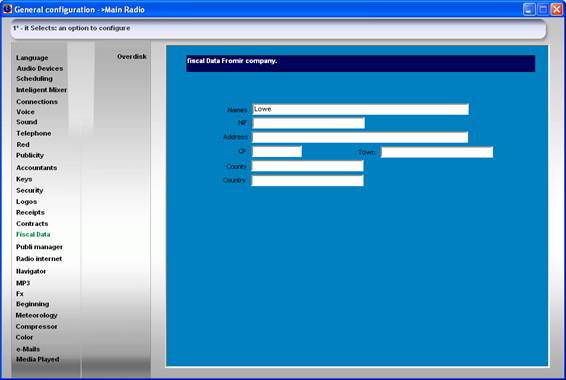The image size is (566, 380).
Task: Choose the e-Mails option
Action: click(x=28, y=349)
